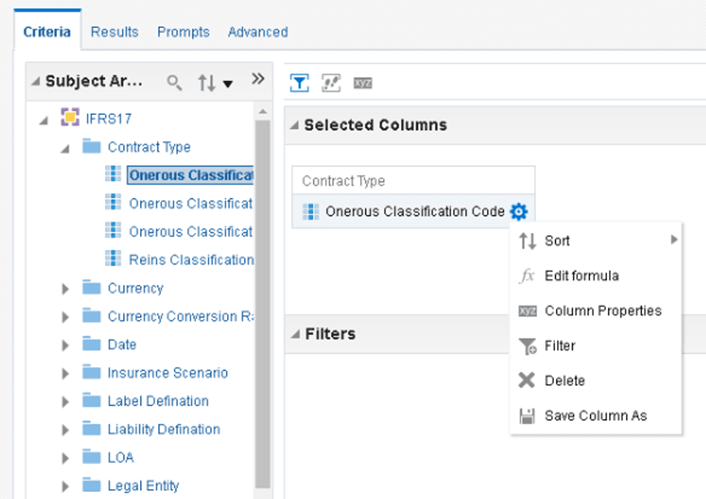Screen dimensions: 706x499
Task: Open the sort arrows dropdown in Subject Areas
Action: click(214, 82)
